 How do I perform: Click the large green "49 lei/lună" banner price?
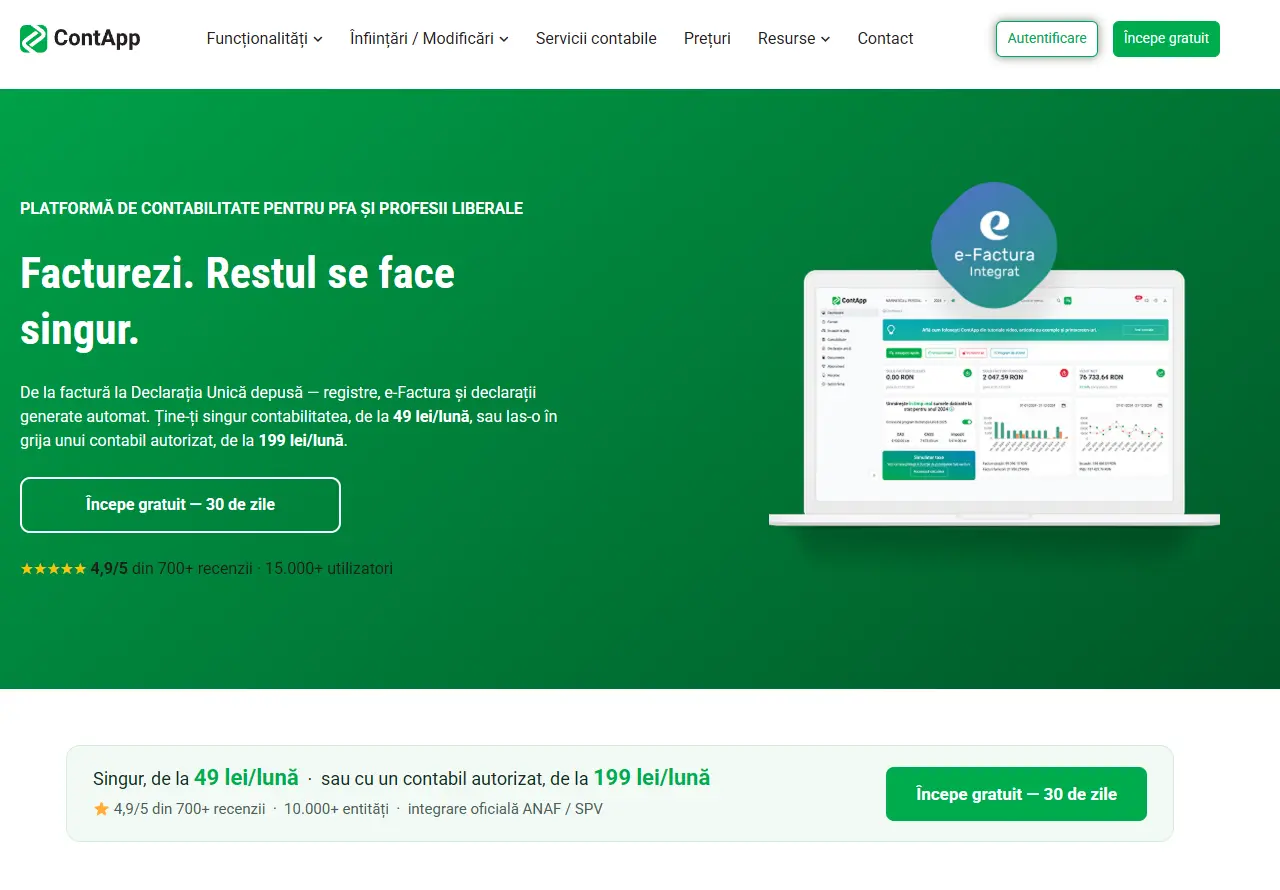click(246, 777)
